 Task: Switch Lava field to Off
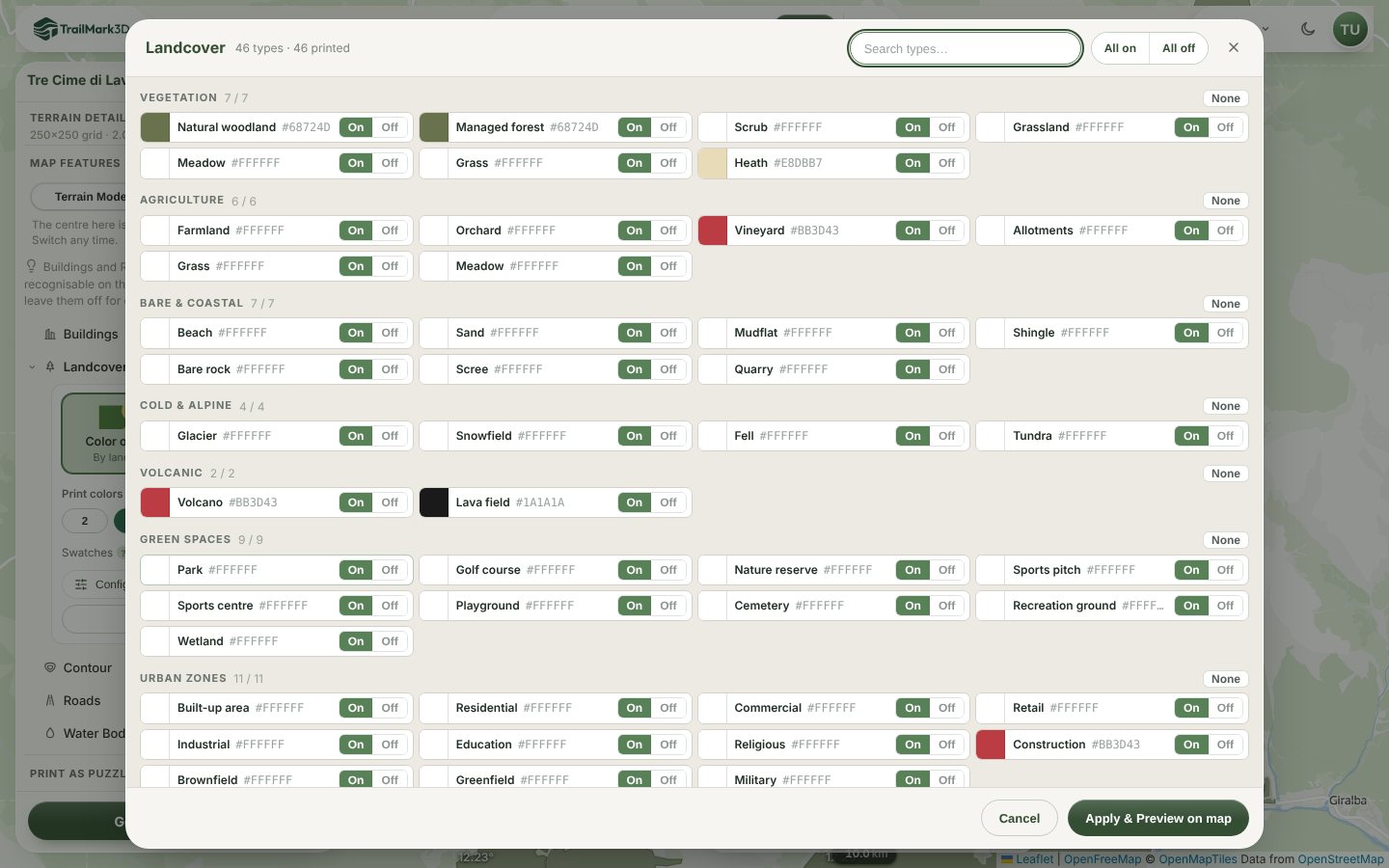tap(668, 502)
